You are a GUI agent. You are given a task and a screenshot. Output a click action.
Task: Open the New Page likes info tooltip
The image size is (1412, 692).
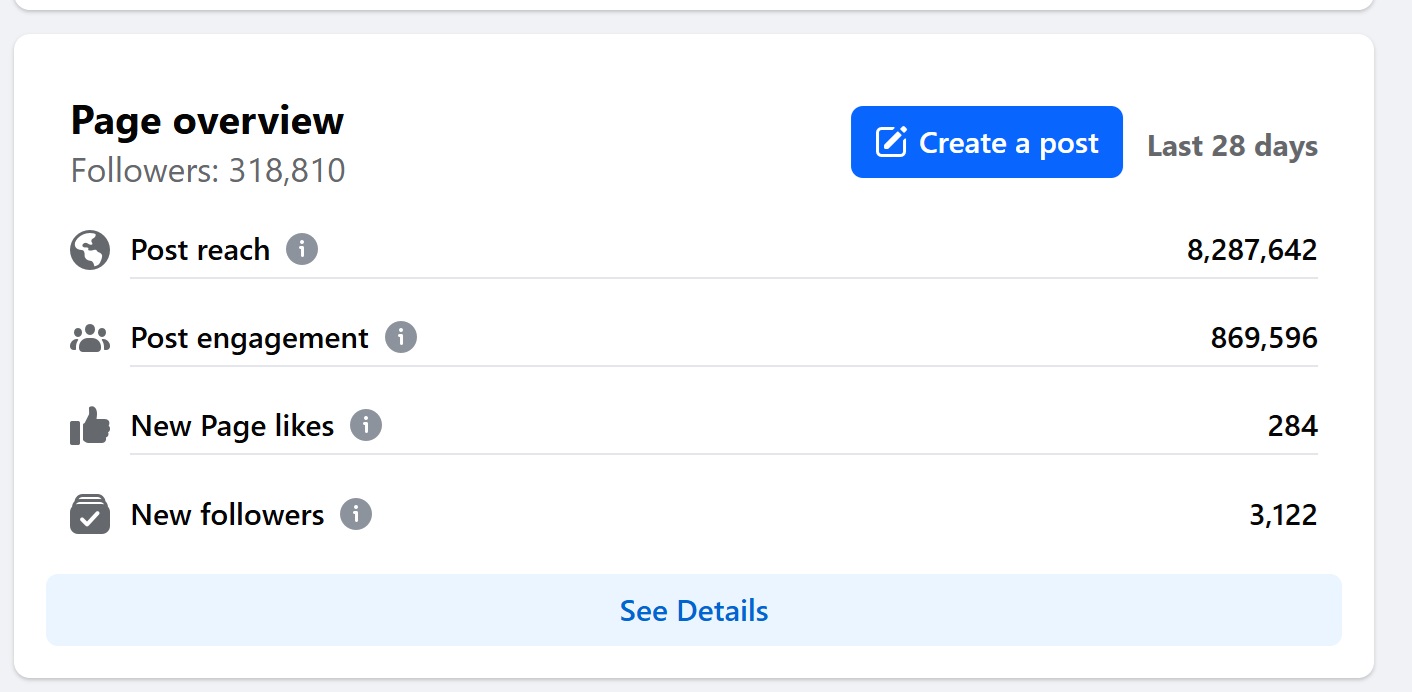click(x=367, y=426)
